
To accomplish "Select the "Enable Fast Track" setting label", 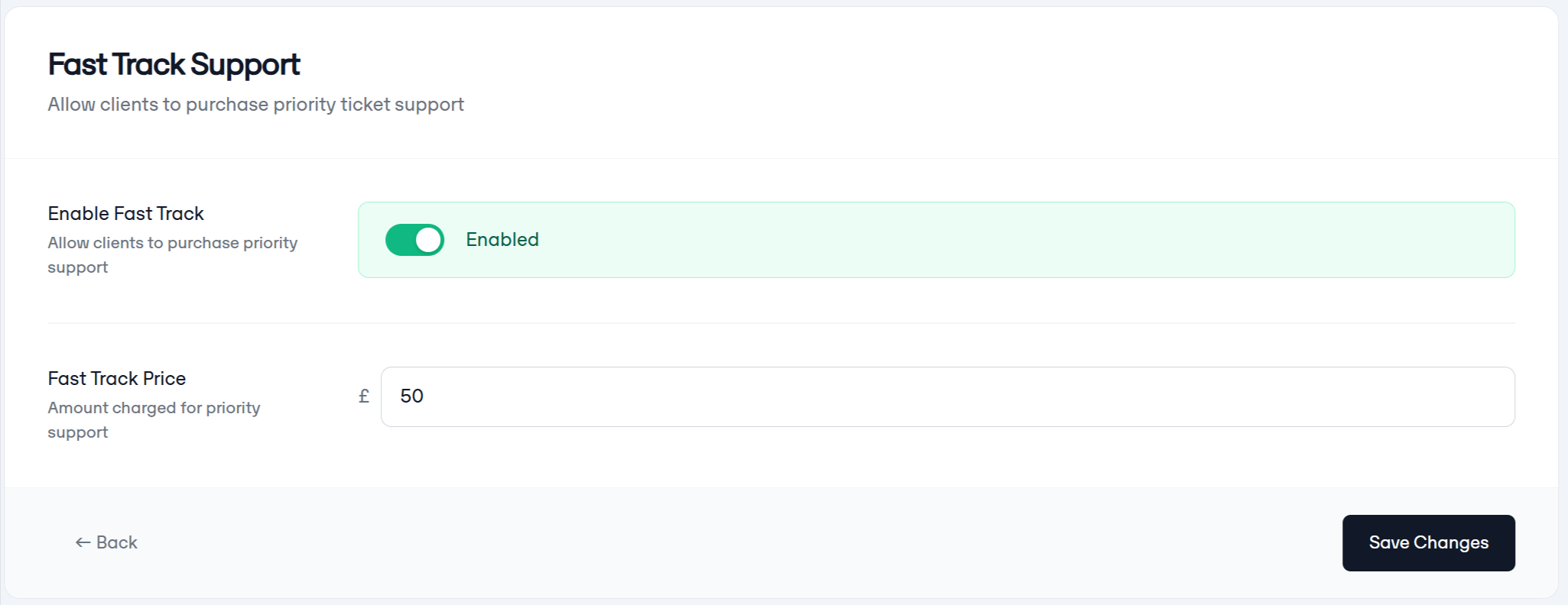I will click(x=126, y=214).
